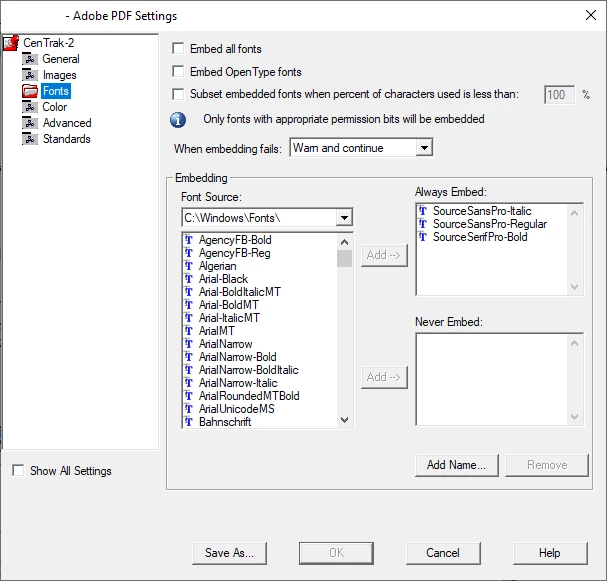The image size is (607, 581).
Task: Click font list scrollbar up arrow
Action: coord(345,242)
